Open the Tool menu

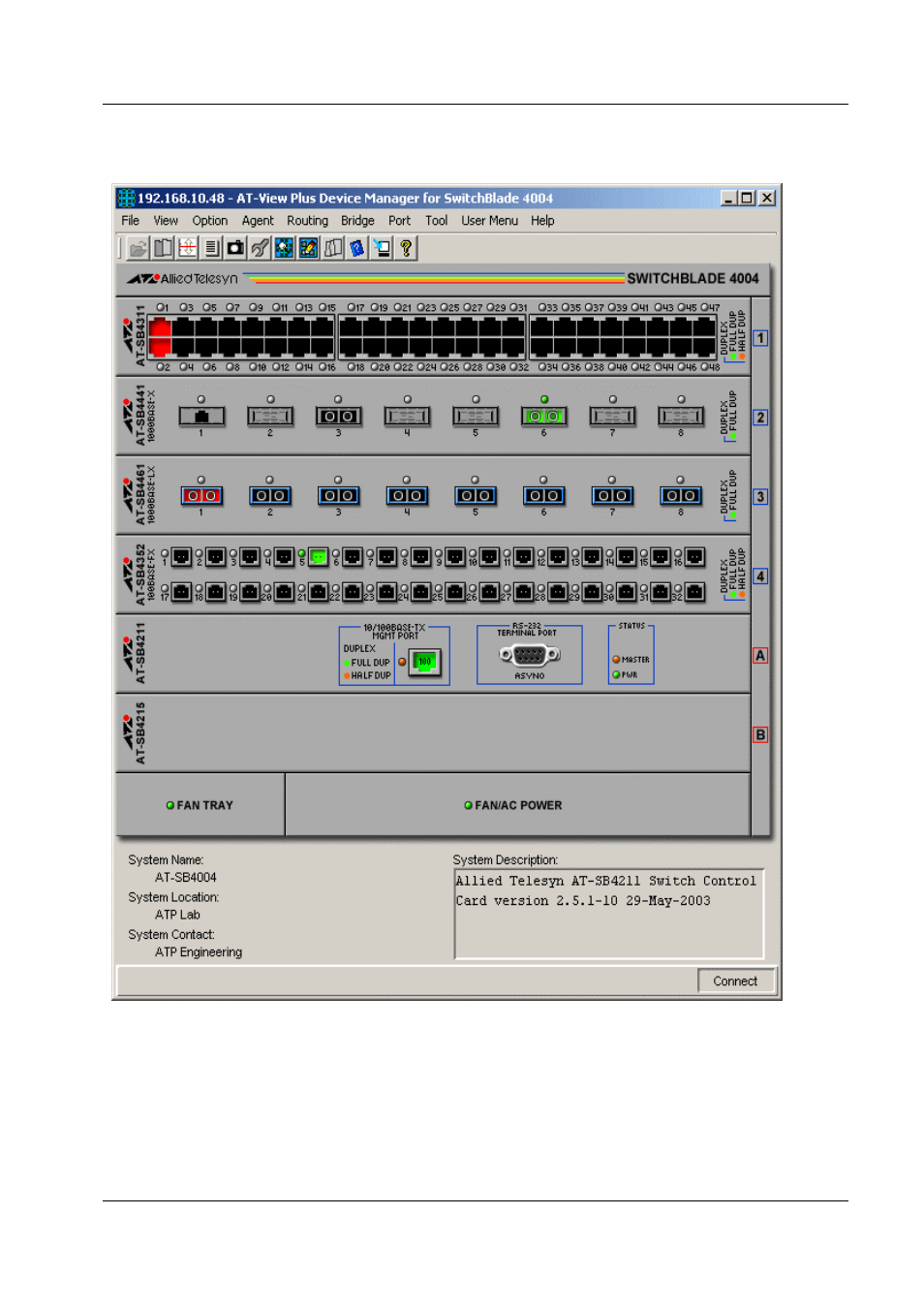pos(437,221)
